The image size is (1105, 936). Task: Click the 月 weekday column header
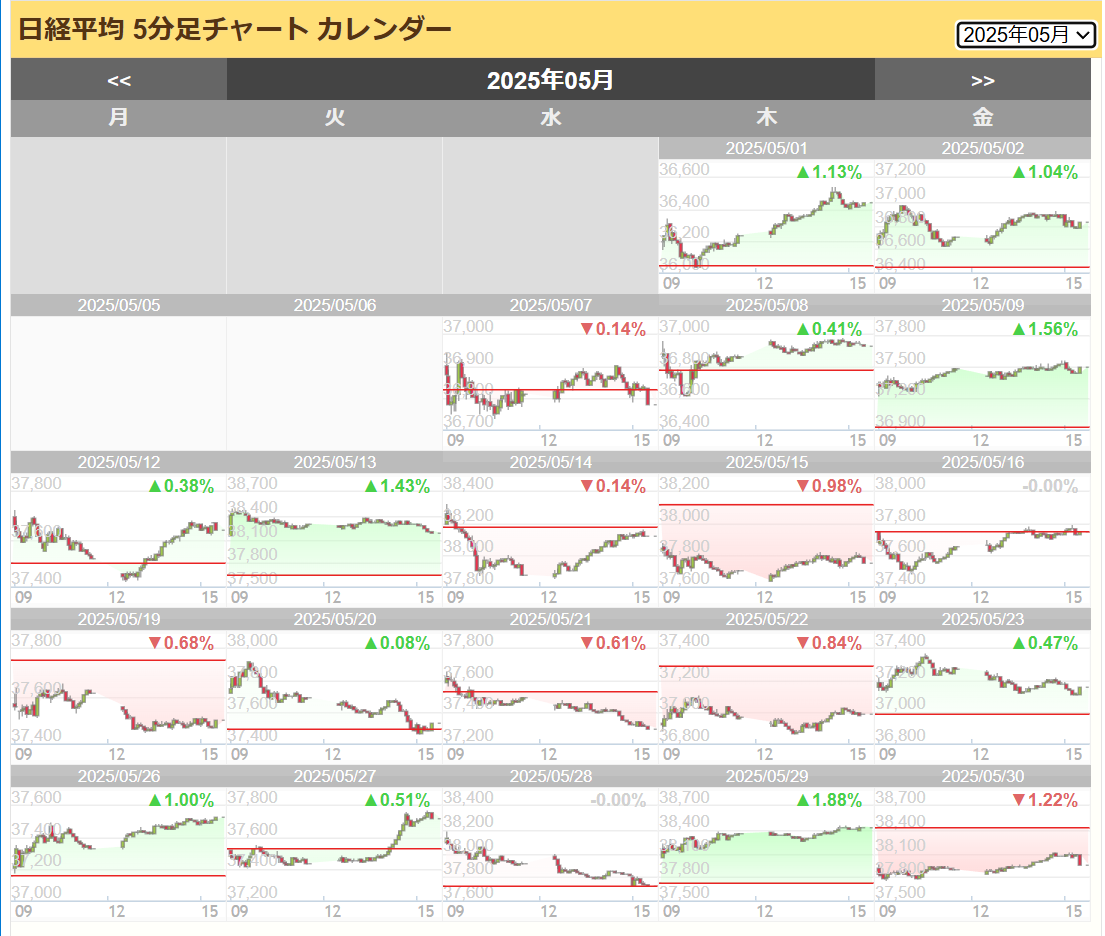[118, 118]
